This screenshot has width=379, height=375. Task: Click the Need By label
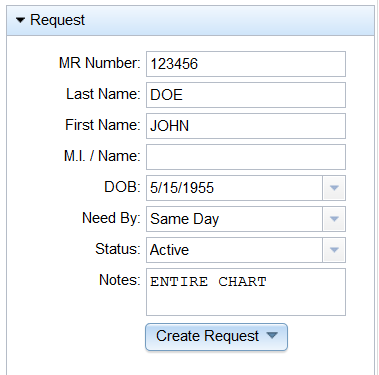tap(111, 218)
